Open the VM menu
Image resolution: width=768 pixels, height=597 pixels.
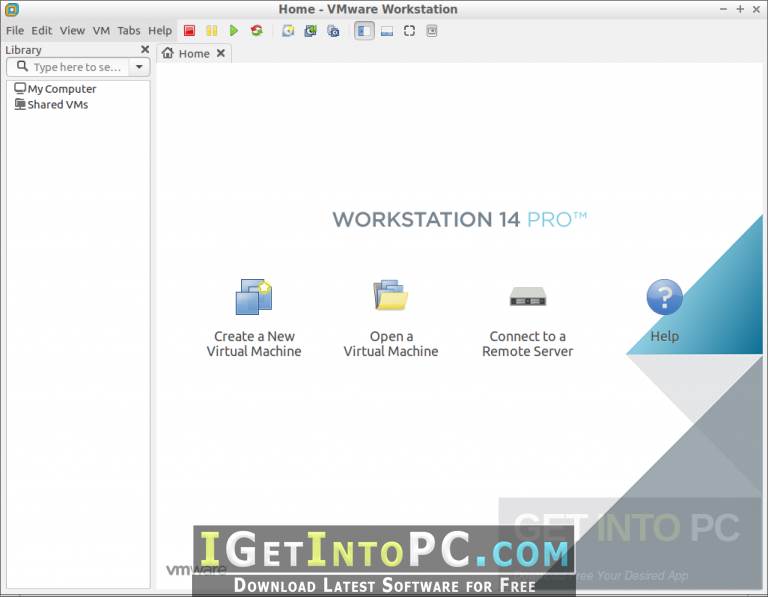[x=101, y=30]
